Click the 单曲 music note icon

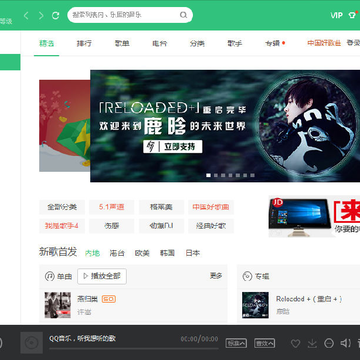click(x=50, y=276)
